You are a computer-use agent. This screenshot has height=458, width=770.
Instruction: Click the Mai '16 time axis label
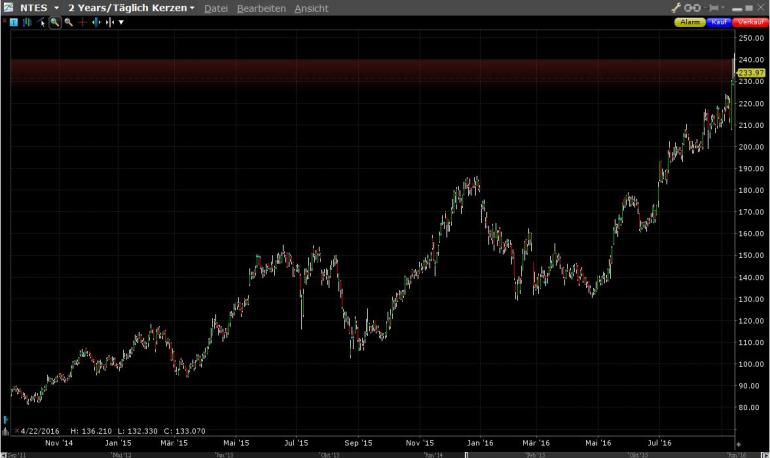[598, 443]
